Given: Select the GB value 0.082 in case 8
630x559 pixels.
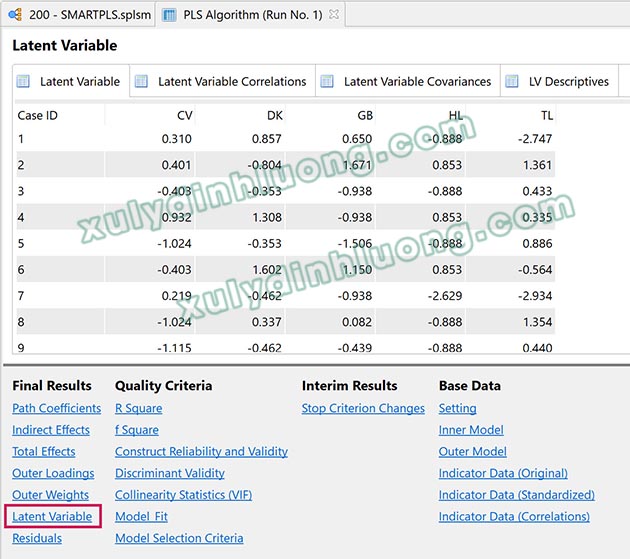Looking at the screenshot, I should tap(357, 322).
